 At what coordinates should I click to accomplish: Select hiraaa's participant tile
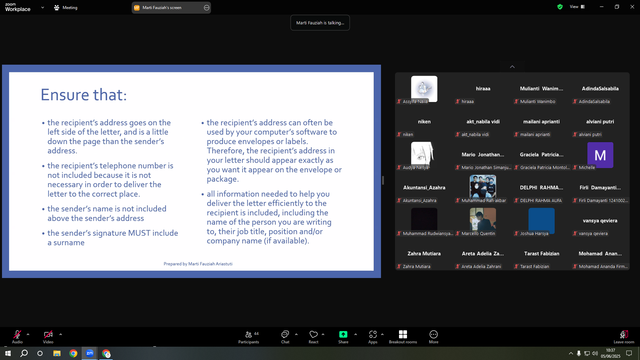pyautogui.click(x=483, y=89)
